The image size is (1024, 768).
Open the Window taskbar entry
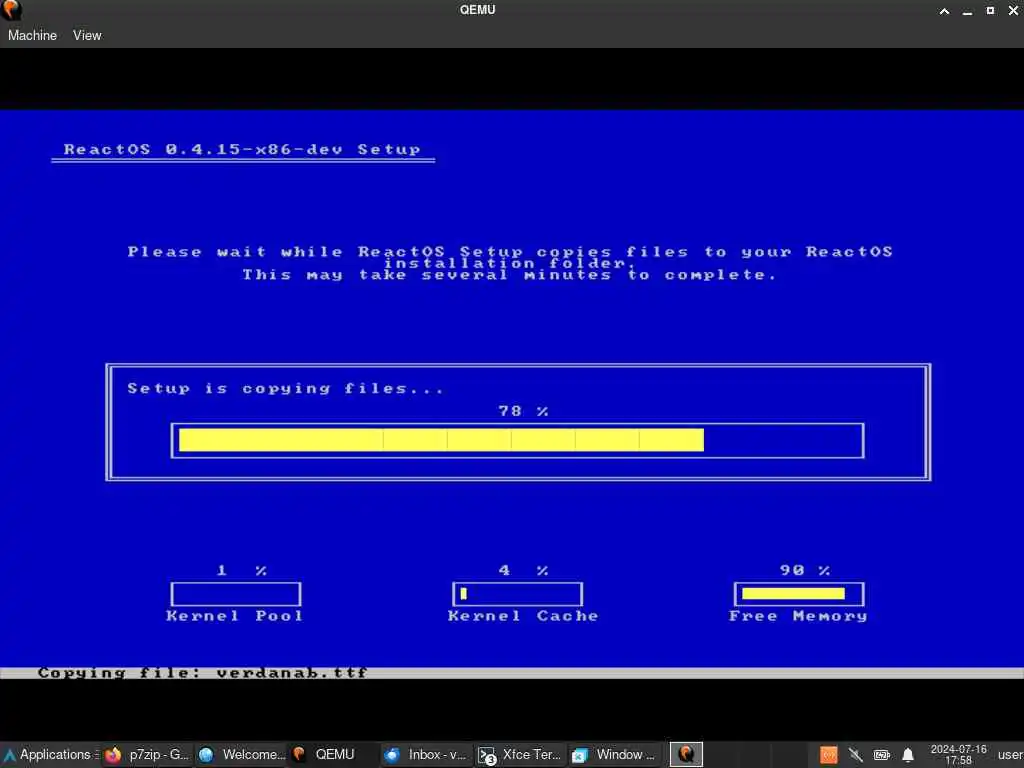[613, 754]
